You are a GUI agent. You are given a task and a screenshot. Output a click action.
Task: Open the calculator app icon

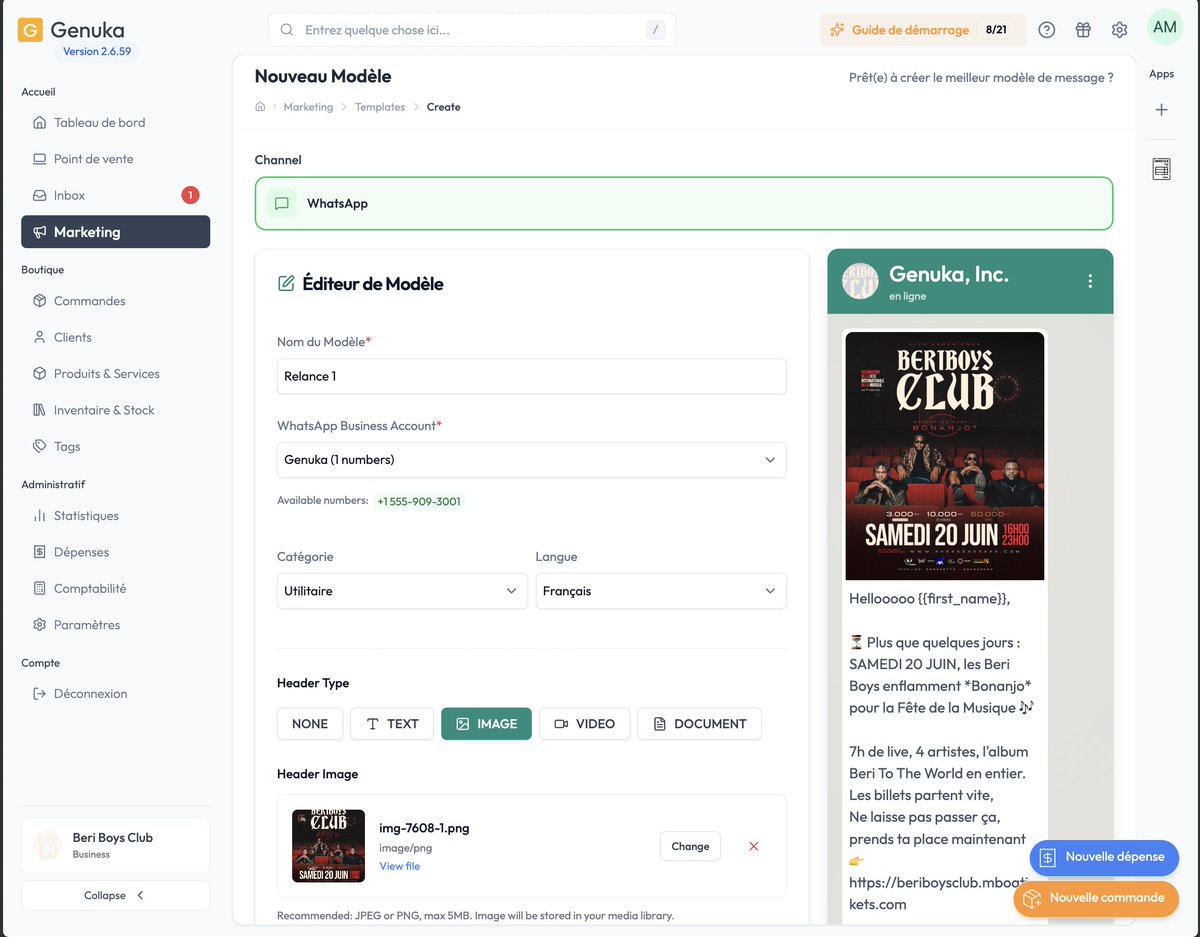(1162, 169)
